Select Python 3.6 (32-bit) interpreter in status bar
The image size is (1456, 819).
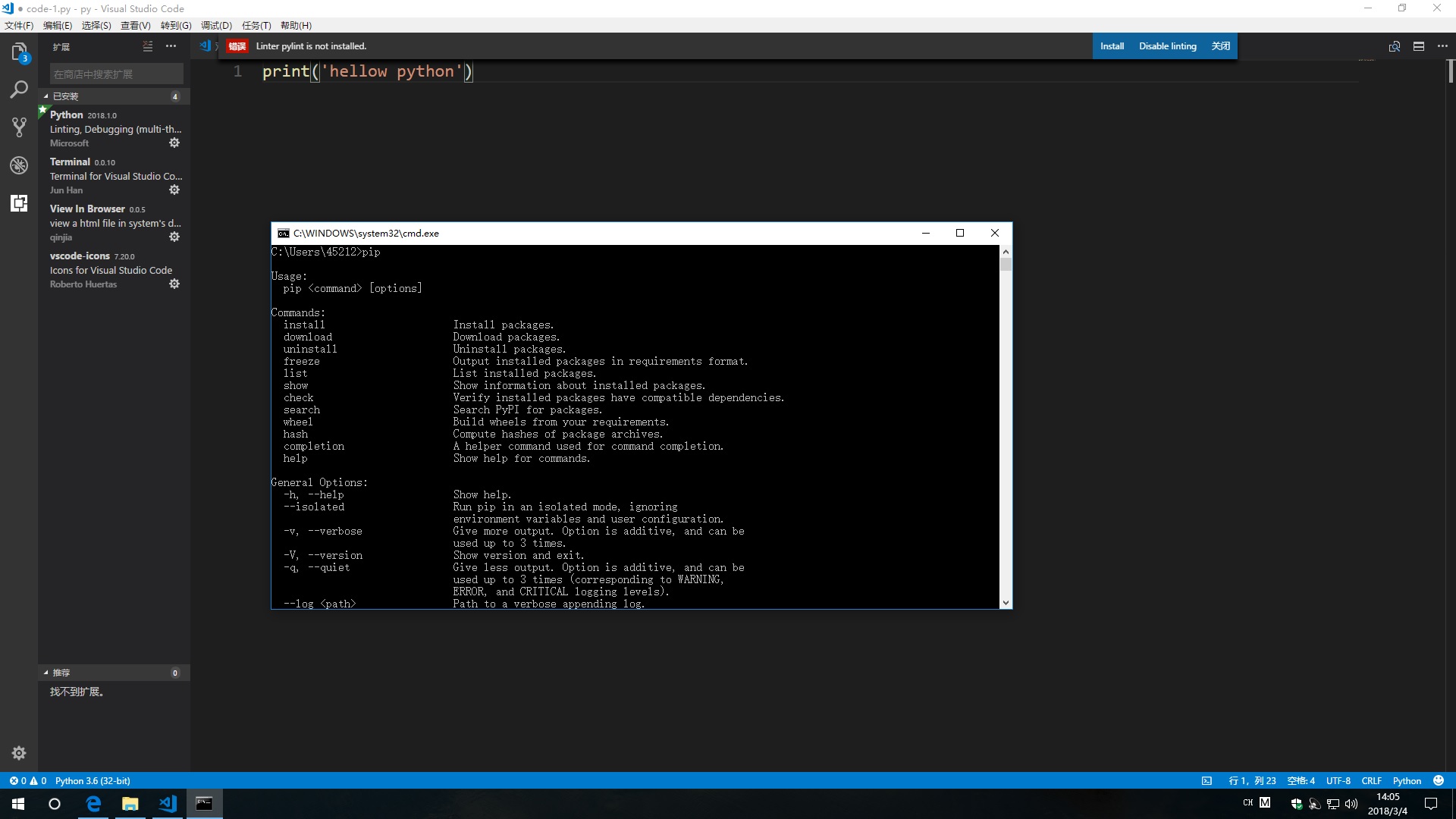(93, 780)
